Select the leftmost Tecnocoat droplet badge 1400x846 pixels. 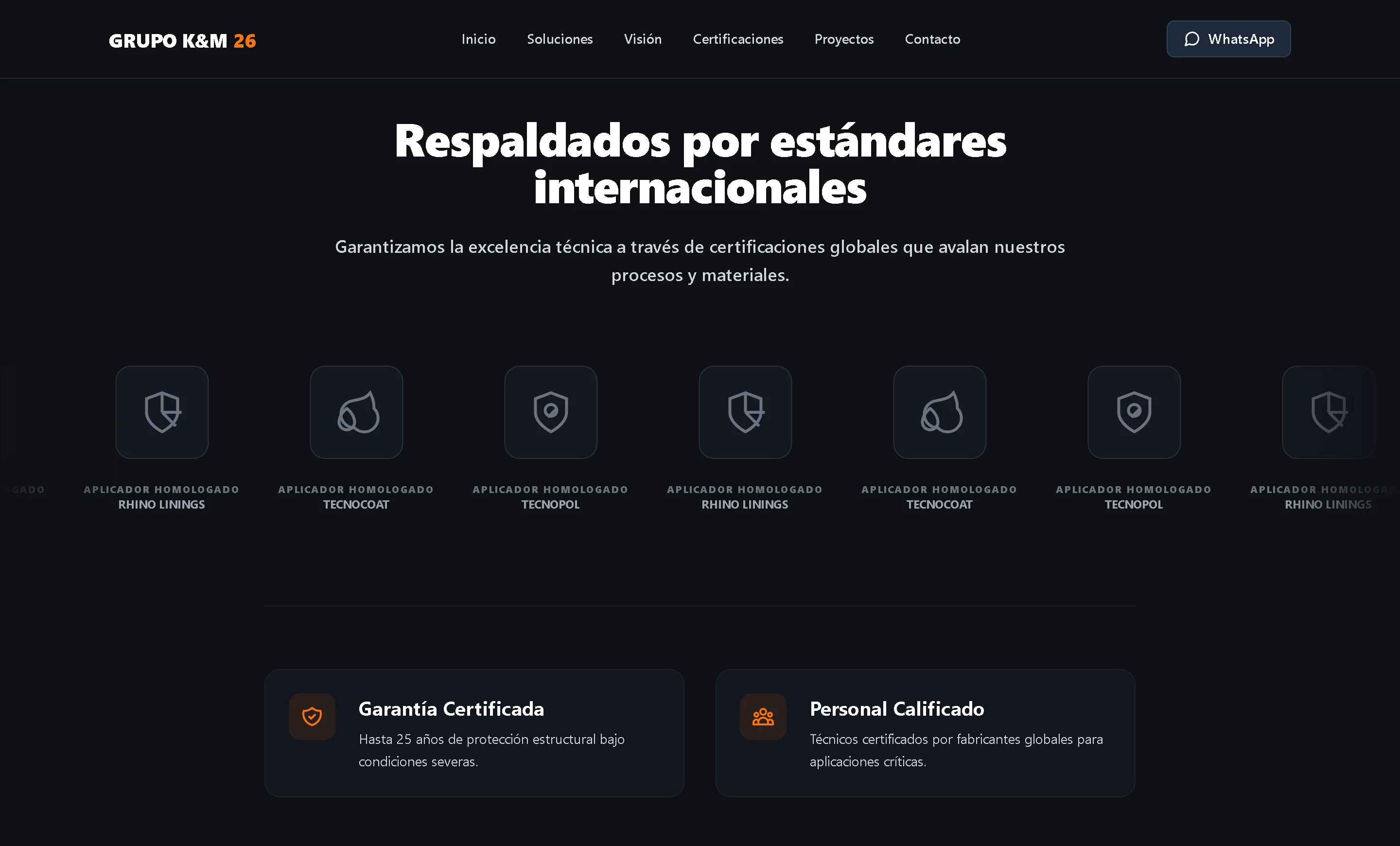(356, 412)
